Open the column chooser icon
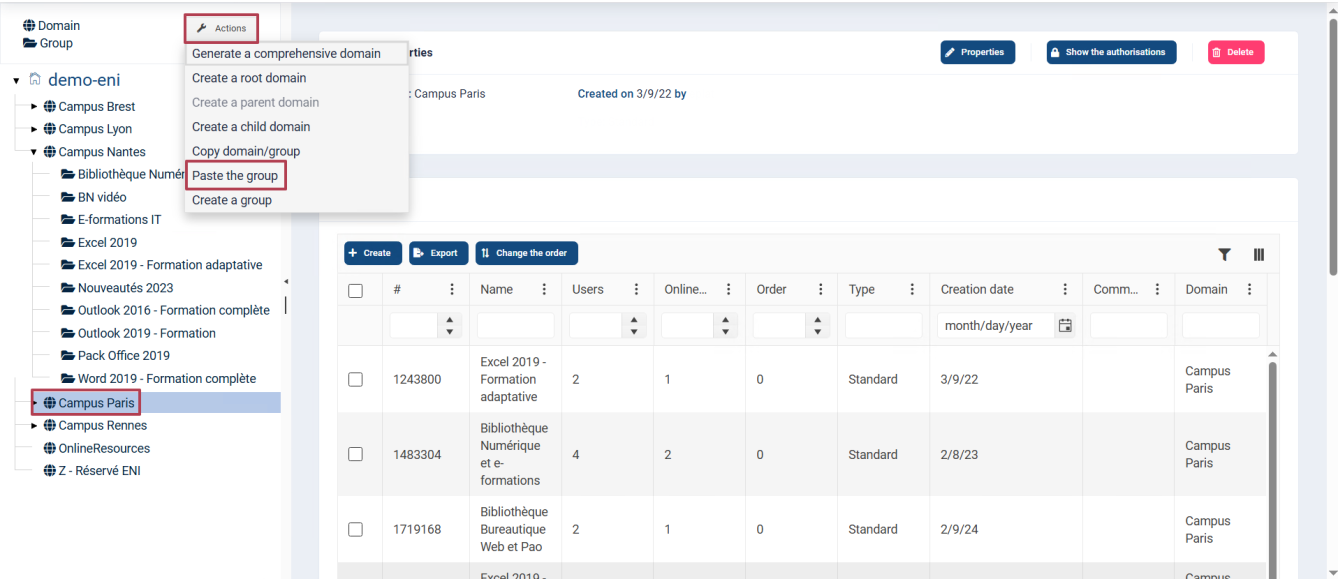Image resolution: width=1338 pixels, height=579 pixels. pyautogui.click(x=1259, y=254)
